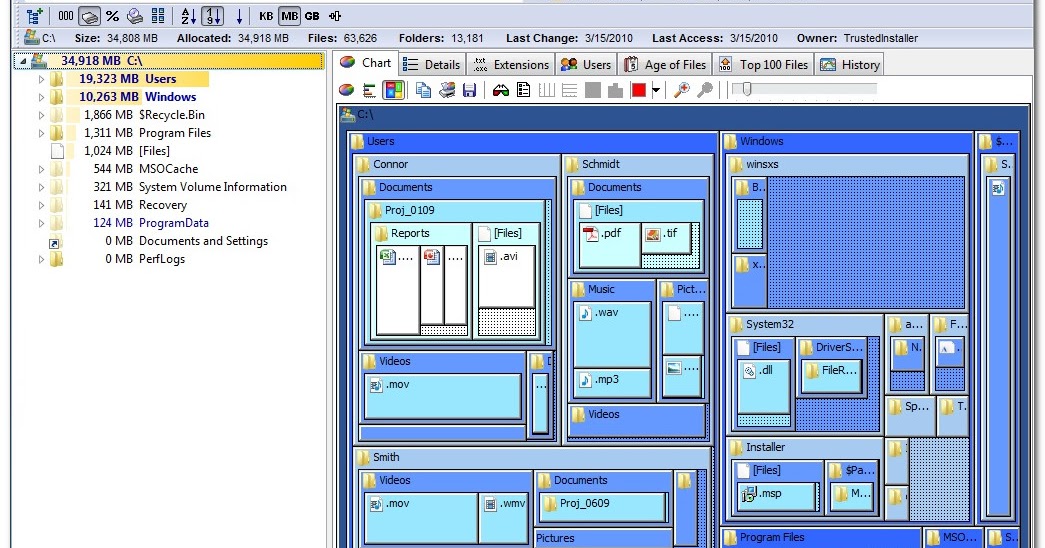
Task: Switch to the Details tab
Action: point(432,65)
